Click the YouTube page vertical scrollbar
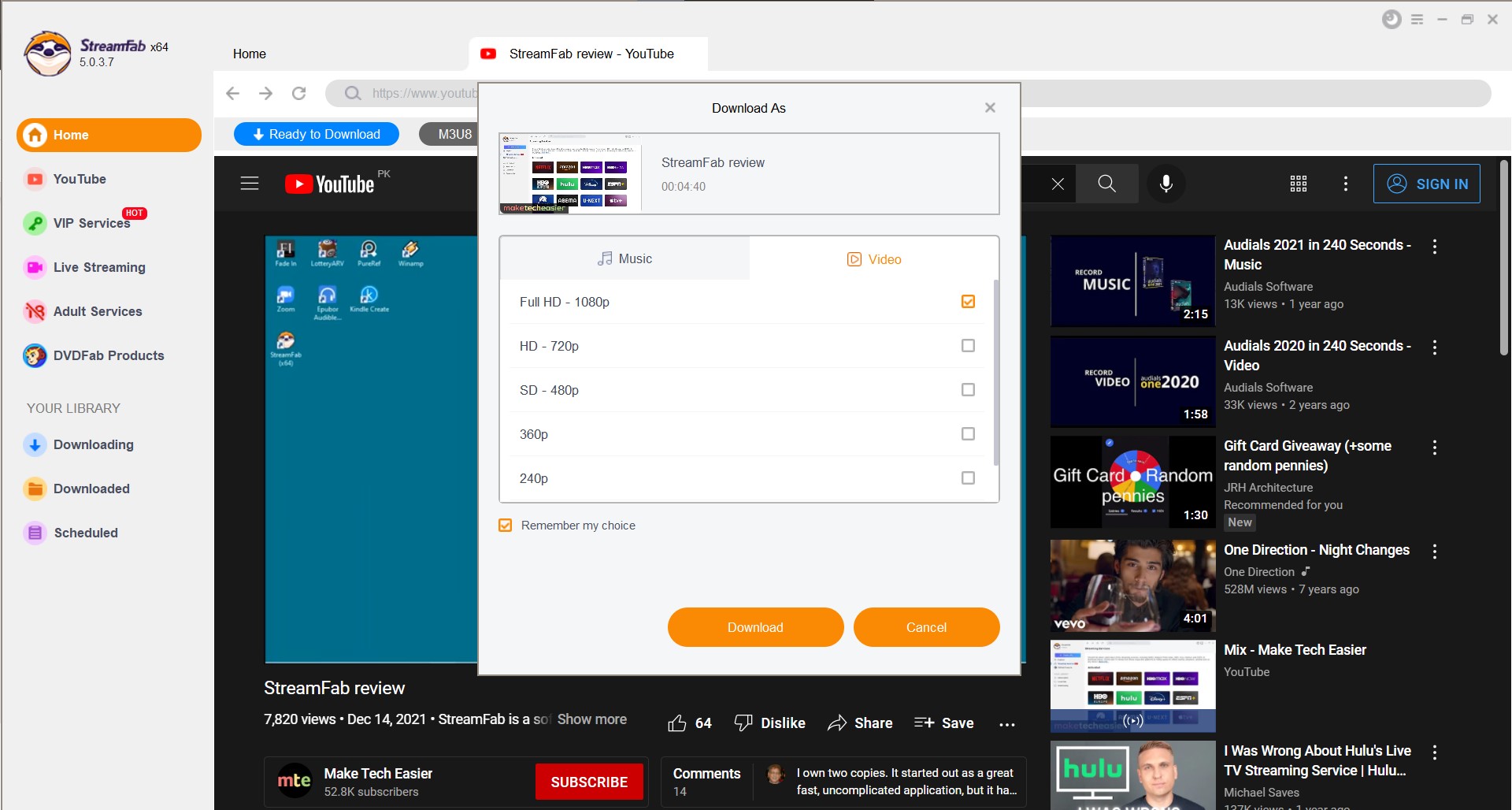The image size is (1512, 810). 1503,258
